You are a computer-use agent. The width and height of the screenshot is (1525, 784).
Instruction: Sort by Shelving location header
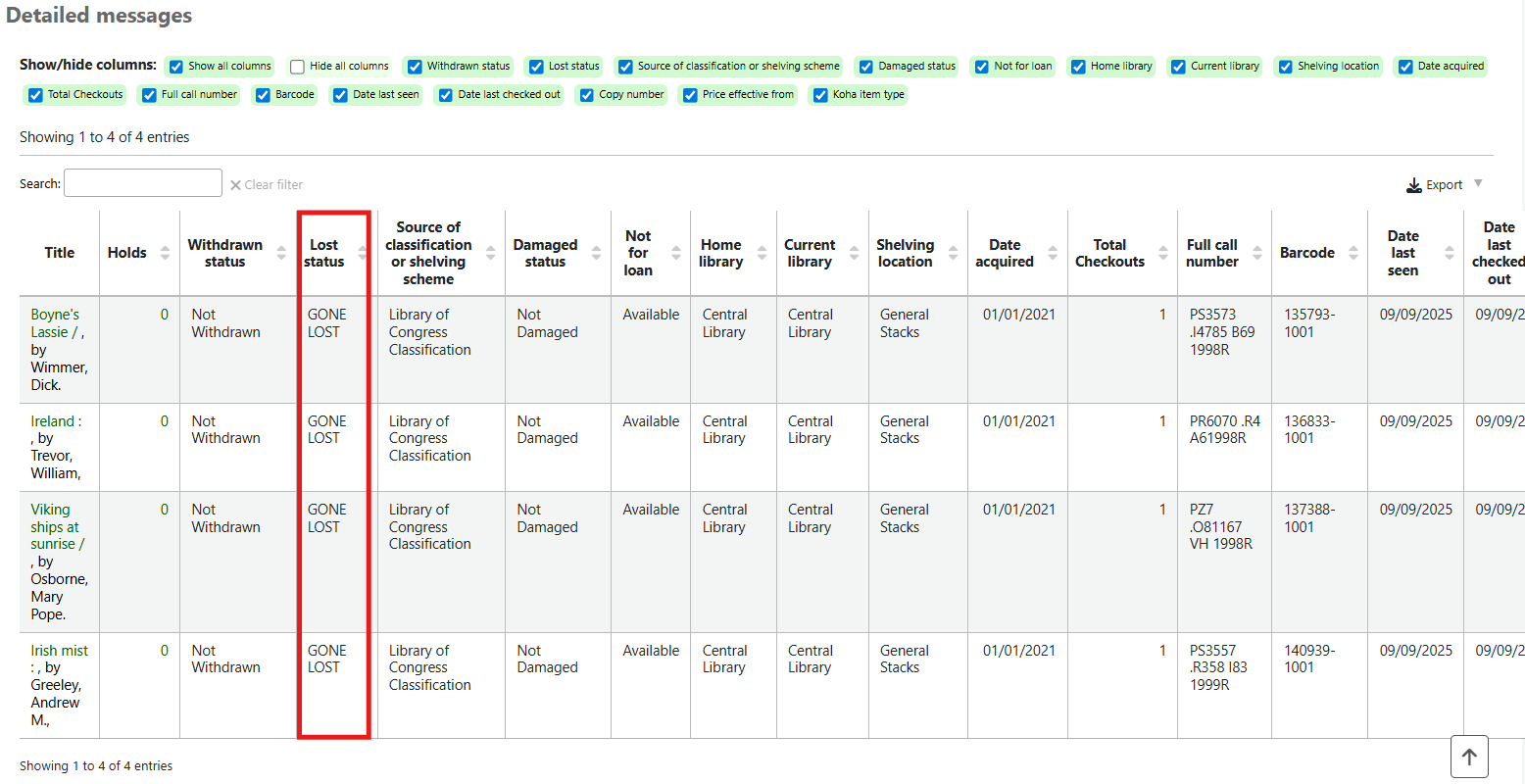905,253
